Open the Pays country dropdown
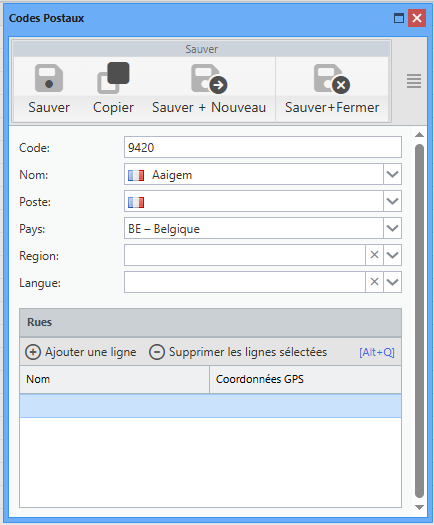 [x=392, y=228]
